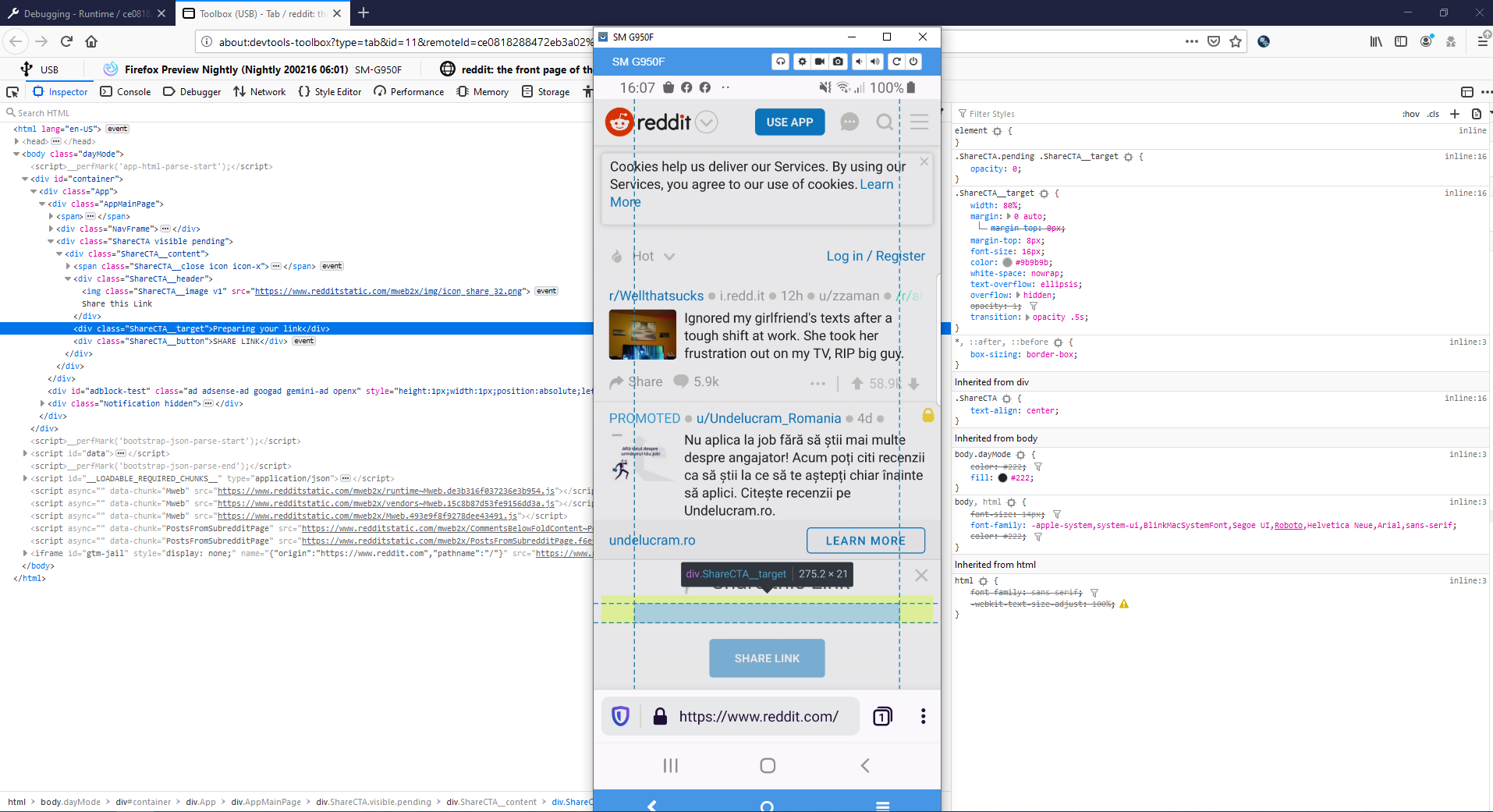Screen dimensions: 1493x812
Task: Expand the head element in the HTML tree
Action: pyautogui.click(x=16, y=141)
